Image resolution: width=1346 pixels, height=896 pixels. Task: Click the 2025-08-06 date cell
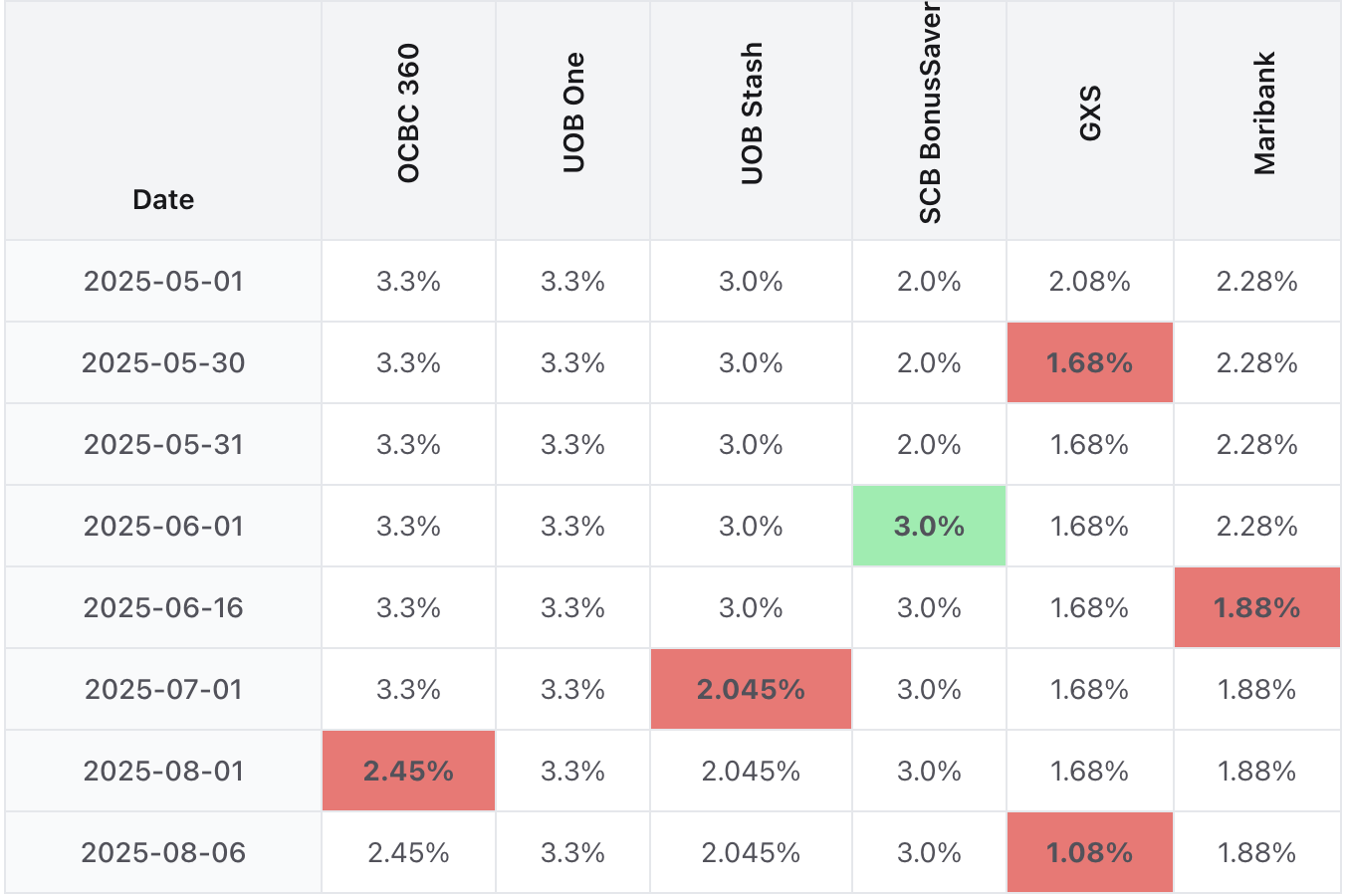pyautogui.click(x=163, y=853)
